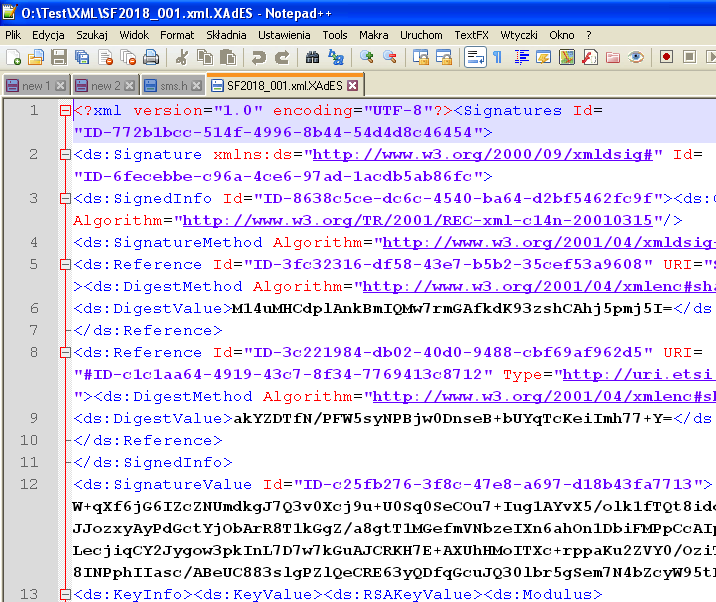Collapse the ds:Reference fold at line 5
This screenshot has height=602, width=716.
coord(65,264)
